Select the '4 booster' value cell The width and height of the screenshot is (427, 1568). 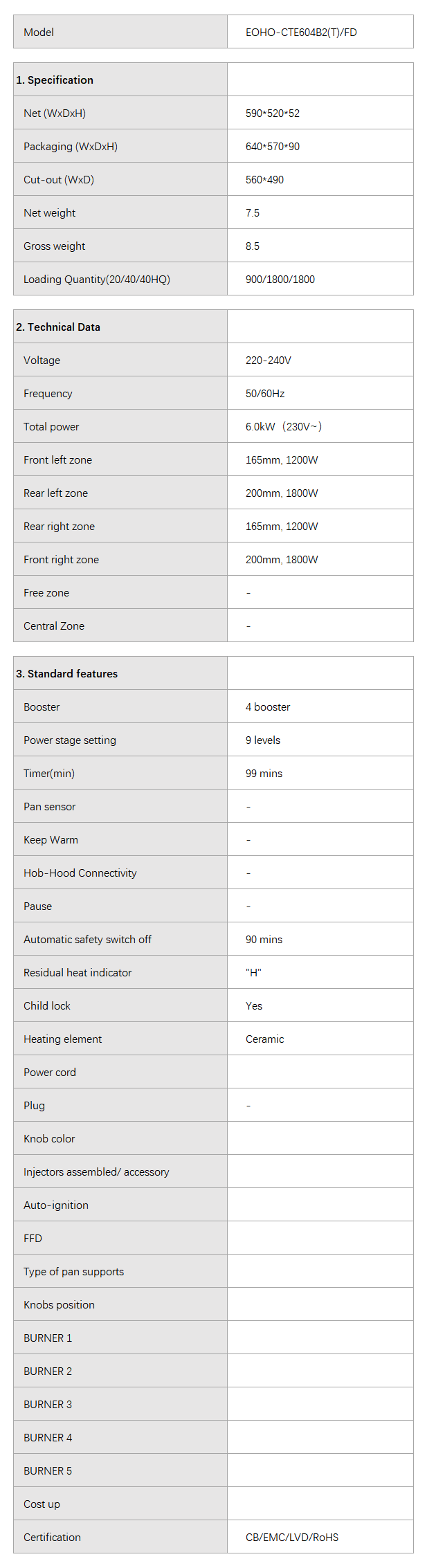click(x=268, y=707)
